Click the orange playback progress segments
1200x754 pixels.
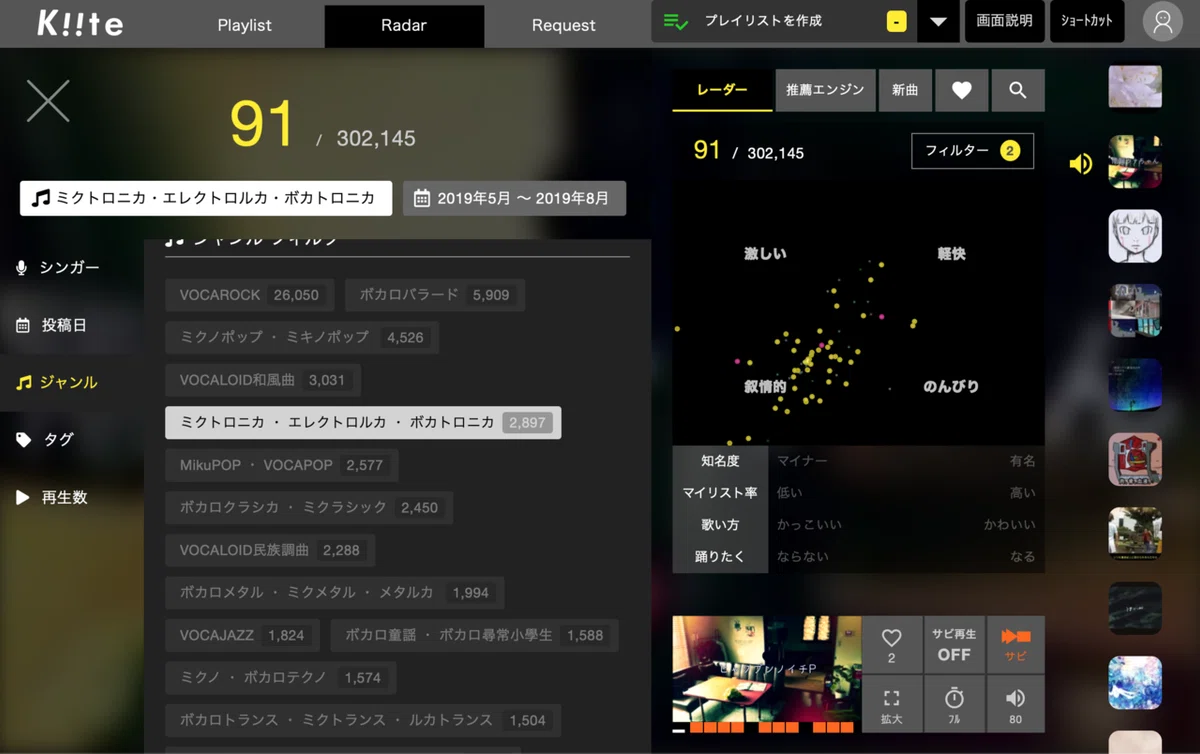770,728
